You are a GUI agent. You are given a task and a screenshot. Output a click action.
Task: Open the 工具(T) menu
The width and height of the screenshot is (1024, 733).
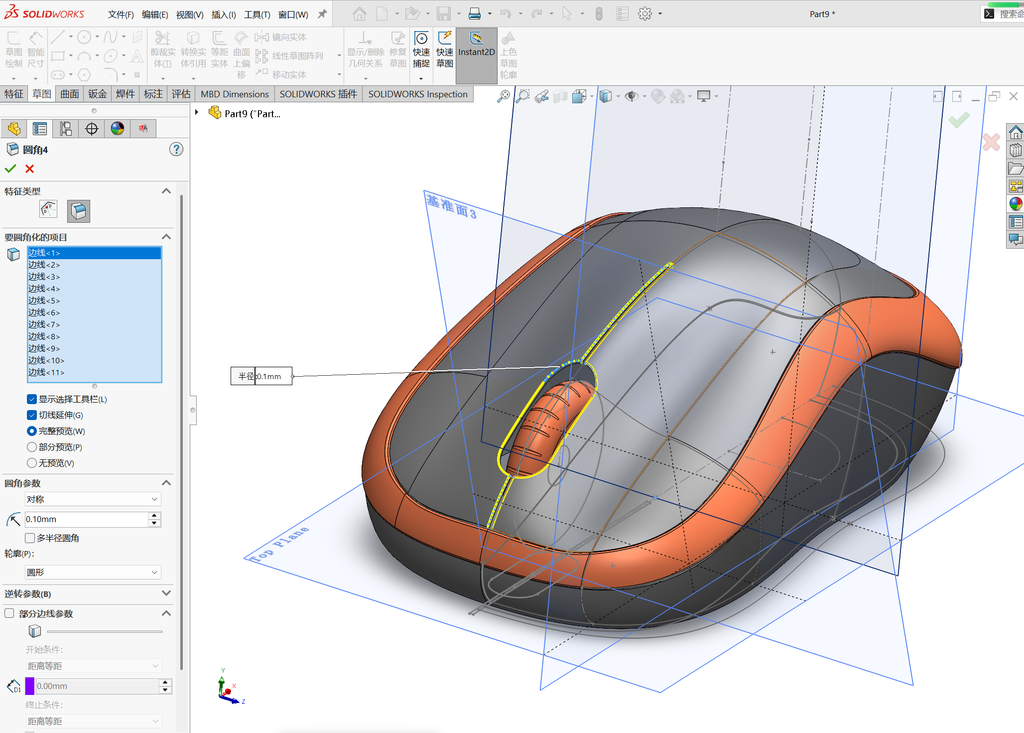(257, 14)
